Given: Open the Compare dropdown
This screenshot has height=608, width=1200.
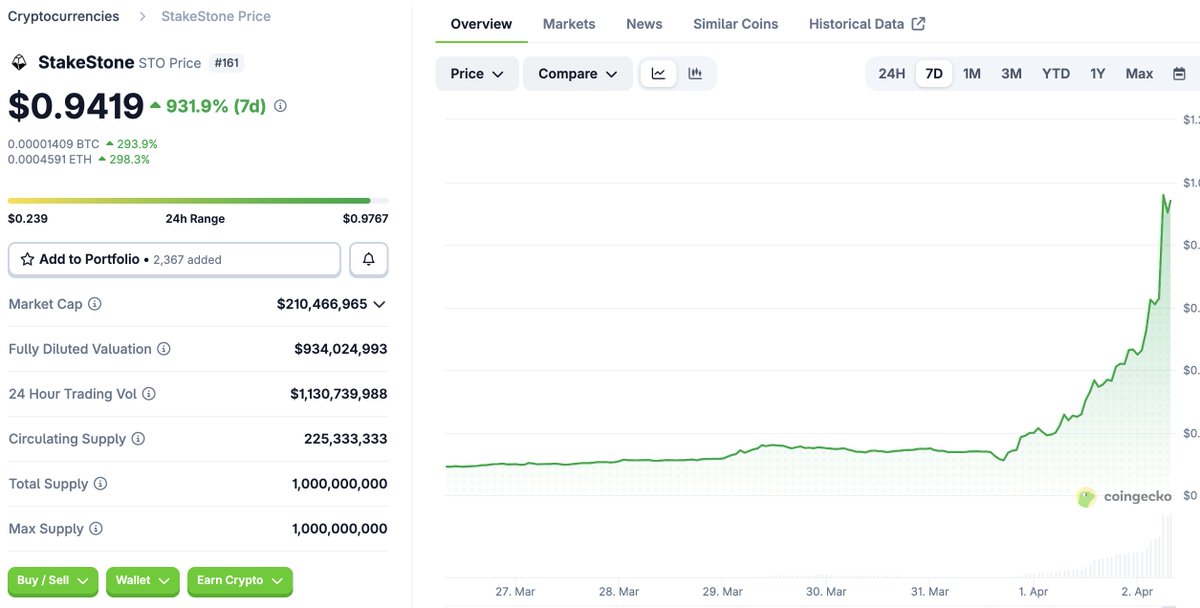Looking at the screenshot, I should pyautogui.click(x=577, y=73).
